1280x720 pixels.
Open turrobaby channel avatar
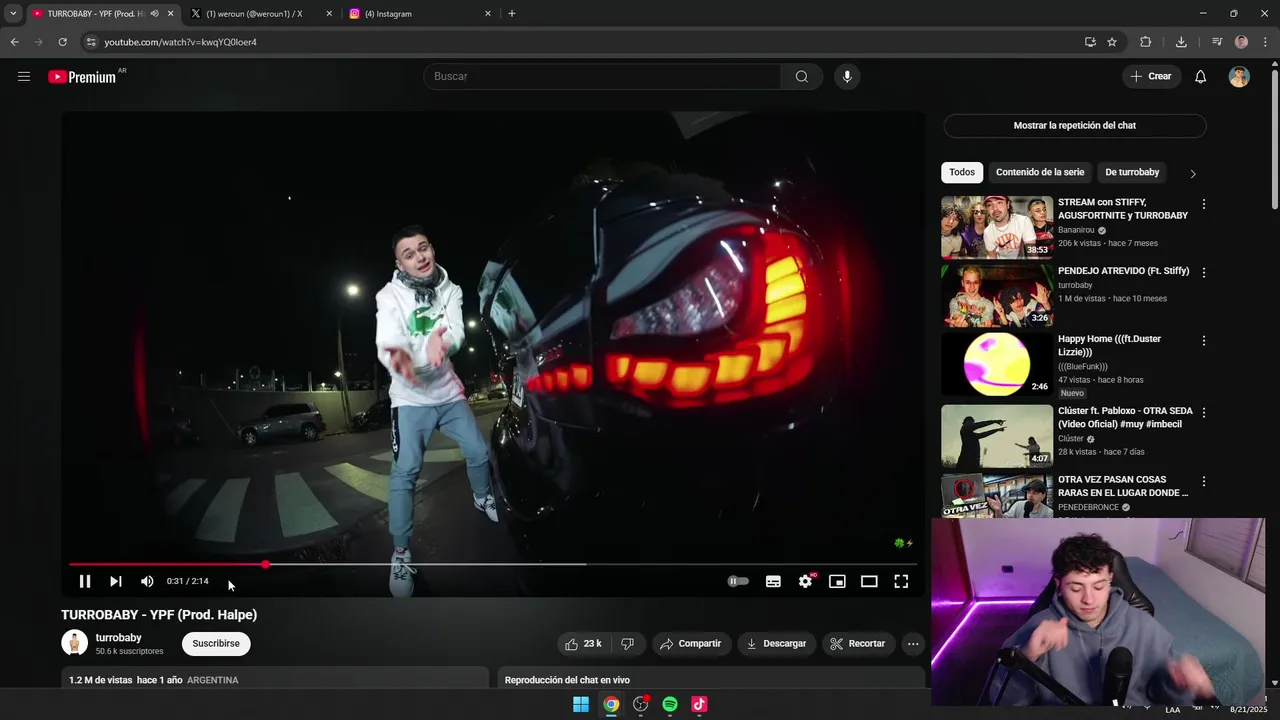coord(74,643)
